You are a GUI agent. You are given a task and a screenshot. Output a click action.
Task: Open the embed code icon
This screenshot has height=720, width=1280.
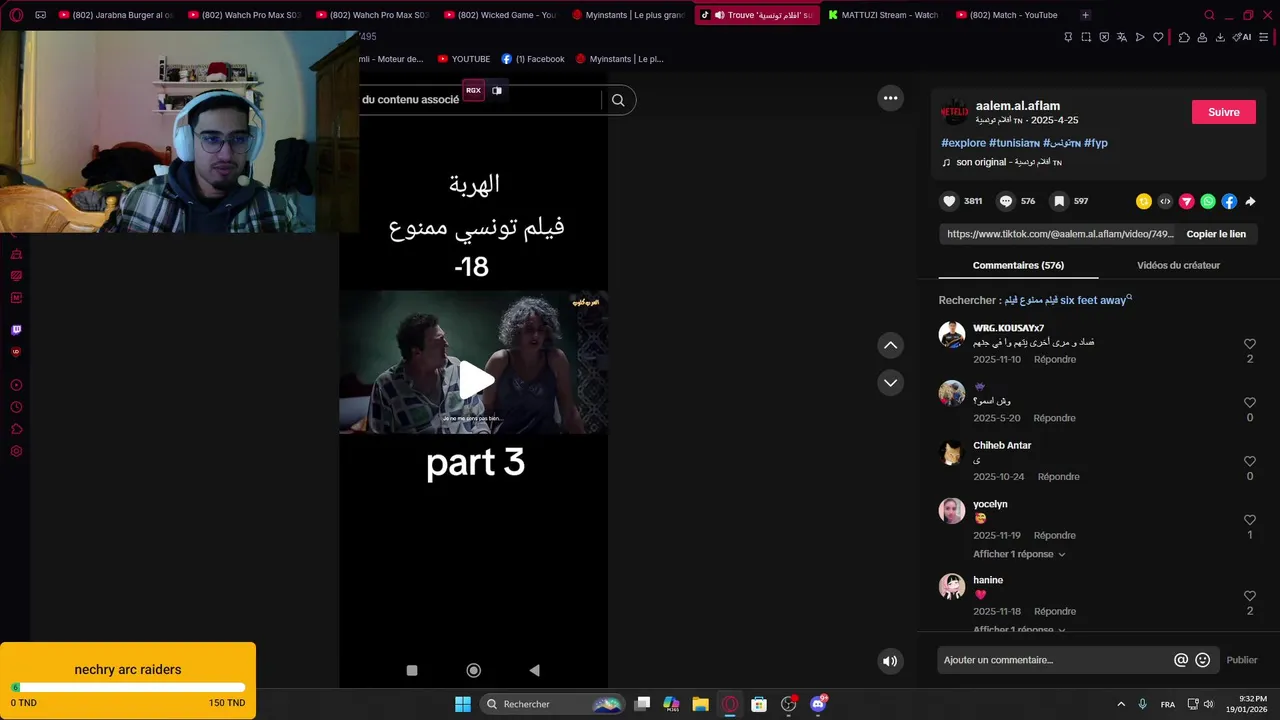(x=1165, y=201)
